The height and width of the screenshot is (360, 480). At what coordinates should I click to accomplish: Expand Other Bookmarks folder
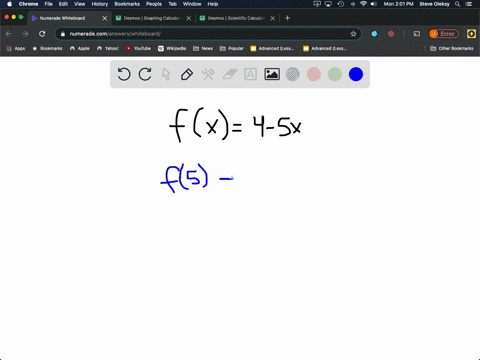coord(452,48)
